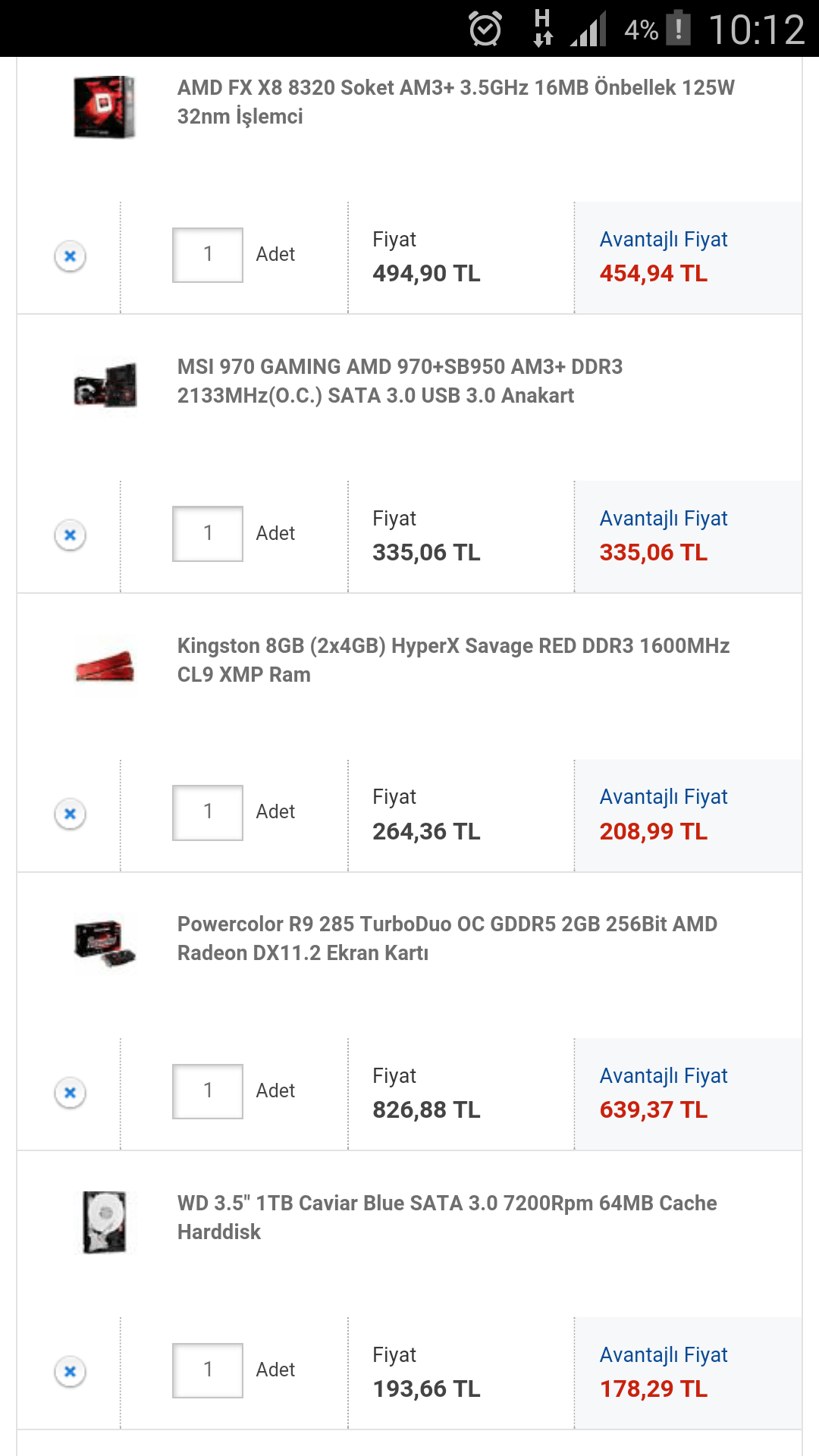Open the WD Caviar Blue Harddisk link
819x1456 pixels.
click(x=447, y=1217)
